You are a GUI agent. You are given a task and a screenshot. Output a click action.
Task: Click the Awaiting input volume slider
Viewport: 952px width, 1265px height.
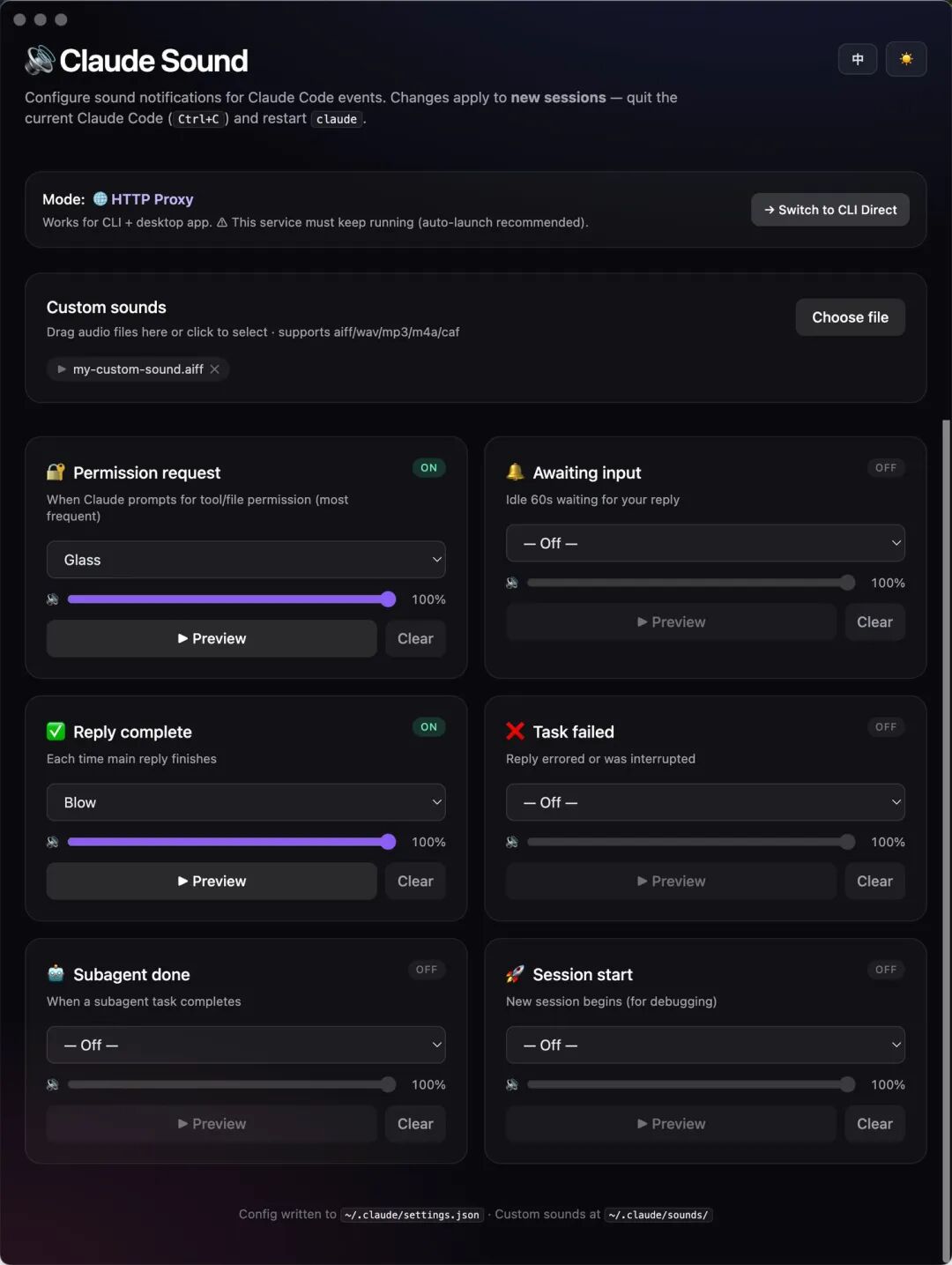point(691,583)
